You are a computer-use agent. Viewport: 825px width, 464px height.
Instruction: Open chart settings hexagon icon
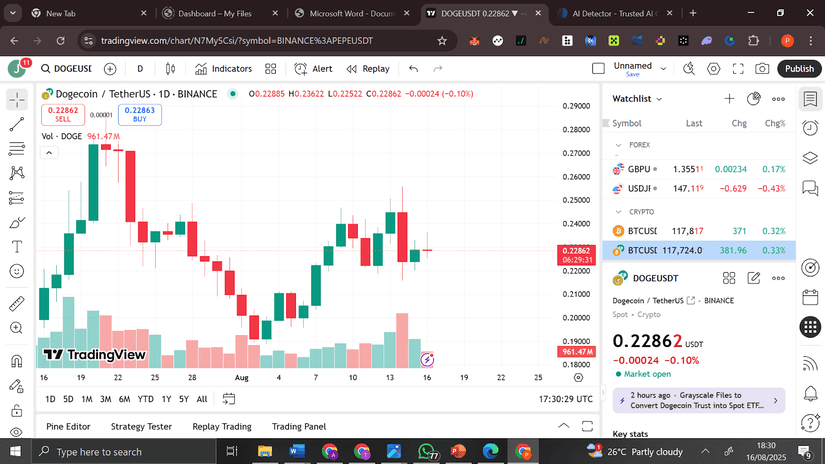[713, 69]
